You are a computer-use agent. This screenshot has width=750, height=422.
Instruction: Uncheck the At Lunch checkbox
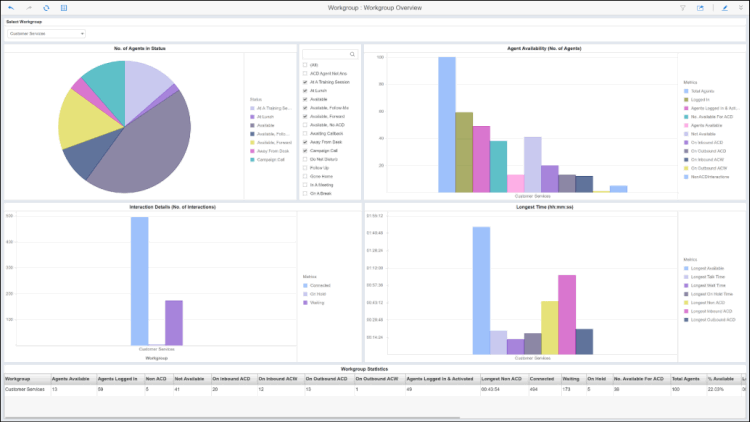click(305, 91)
